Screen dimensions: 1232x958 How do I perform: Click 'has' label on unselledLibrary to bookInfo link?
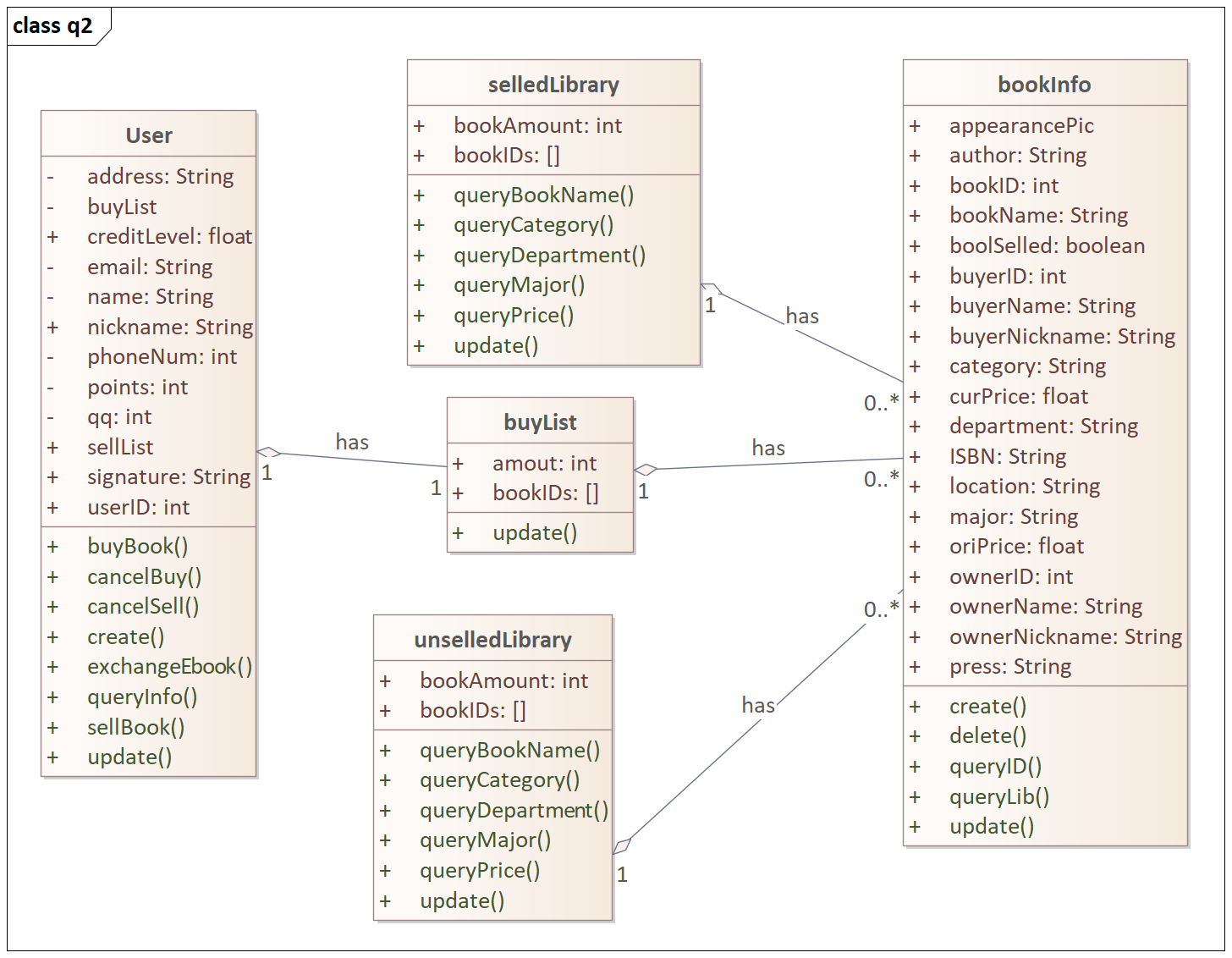click(x=758, y=705)
